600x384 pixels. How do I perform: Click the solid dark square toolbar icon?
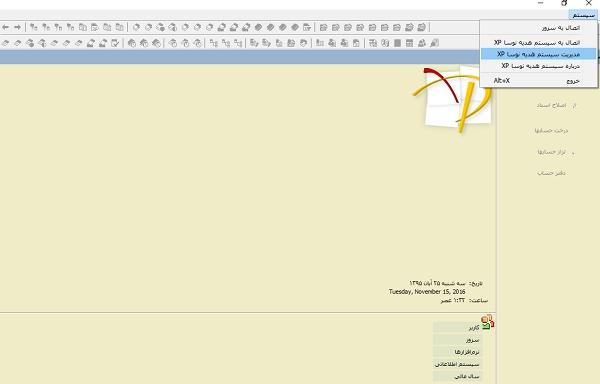pyautogui.click(x=398, y=43)
